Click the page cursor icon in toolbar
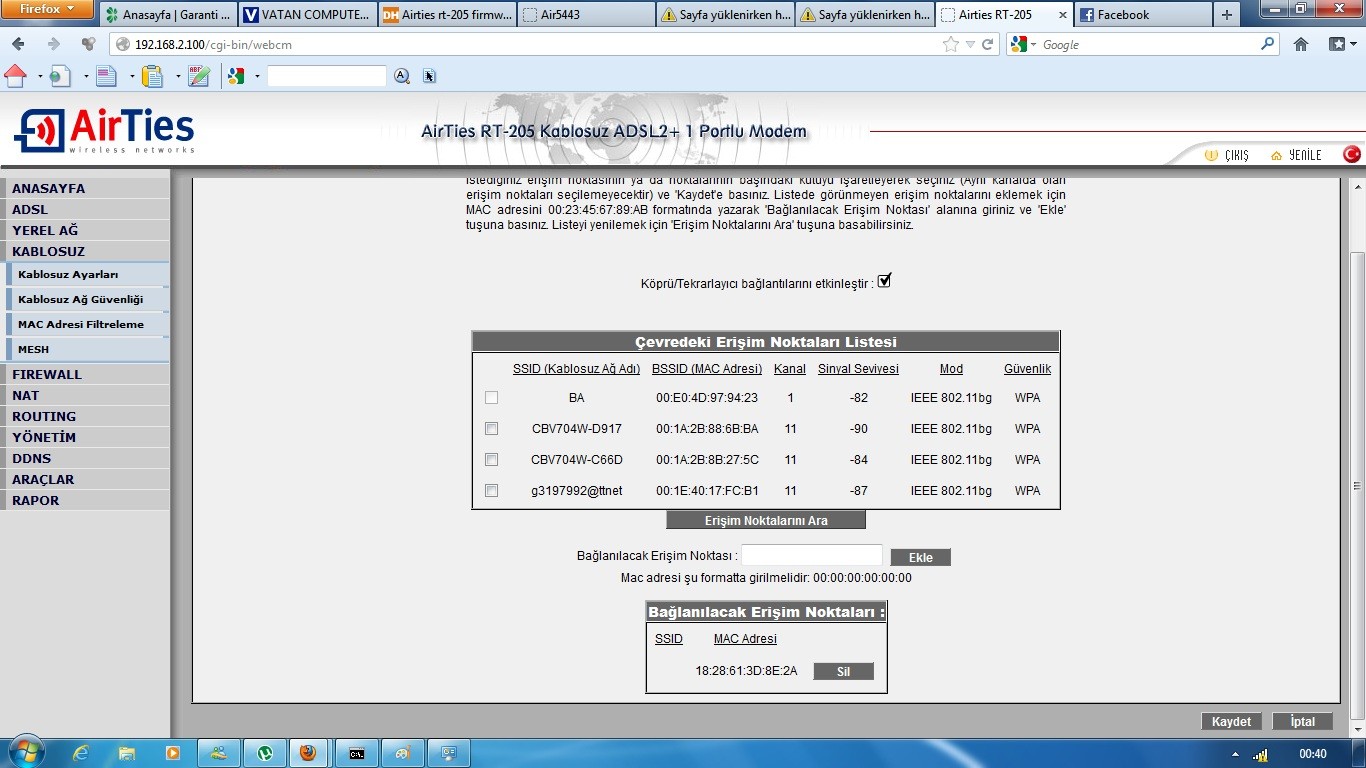The height and width of the screenshot is (768, 1366). (x=430, y=76)
